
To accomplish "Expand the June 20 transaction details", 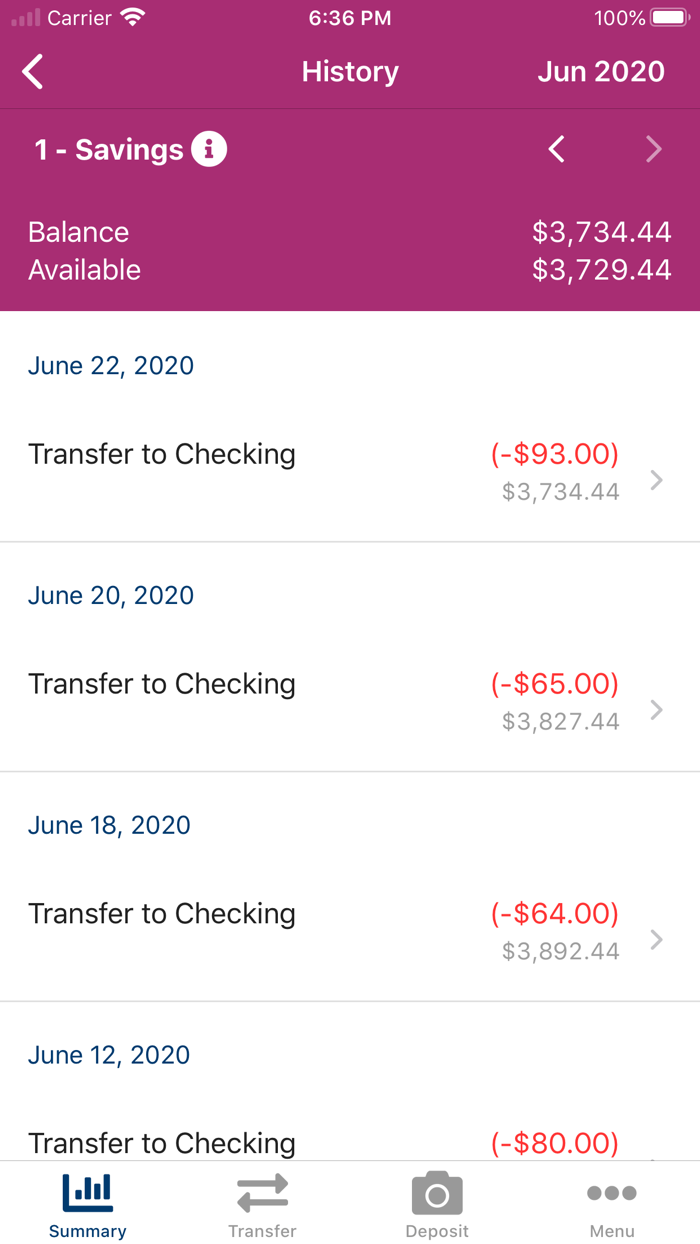I will 656,710.
